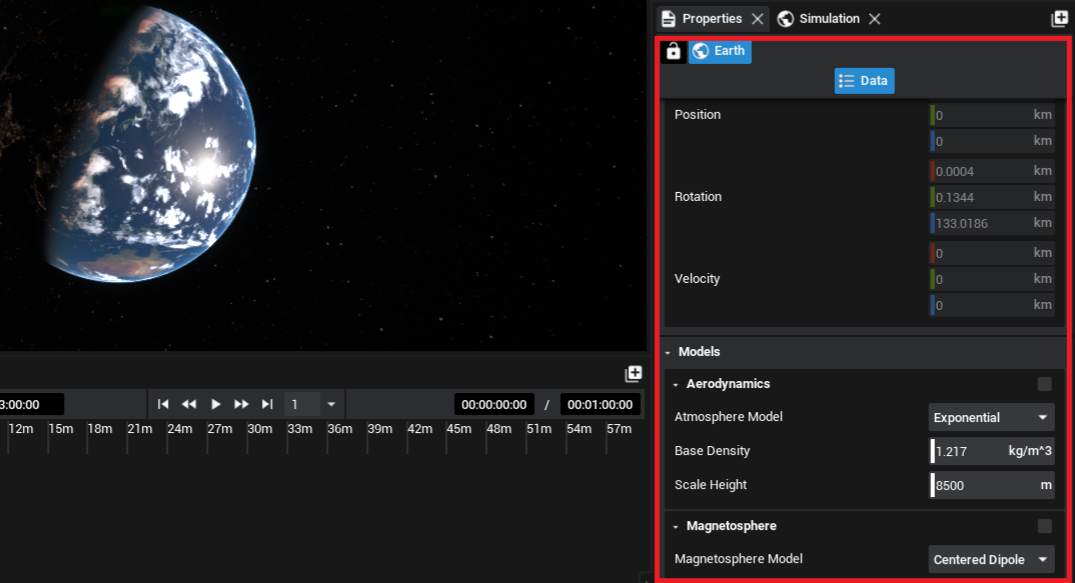Click the Scale Height label

pos(710,485)
